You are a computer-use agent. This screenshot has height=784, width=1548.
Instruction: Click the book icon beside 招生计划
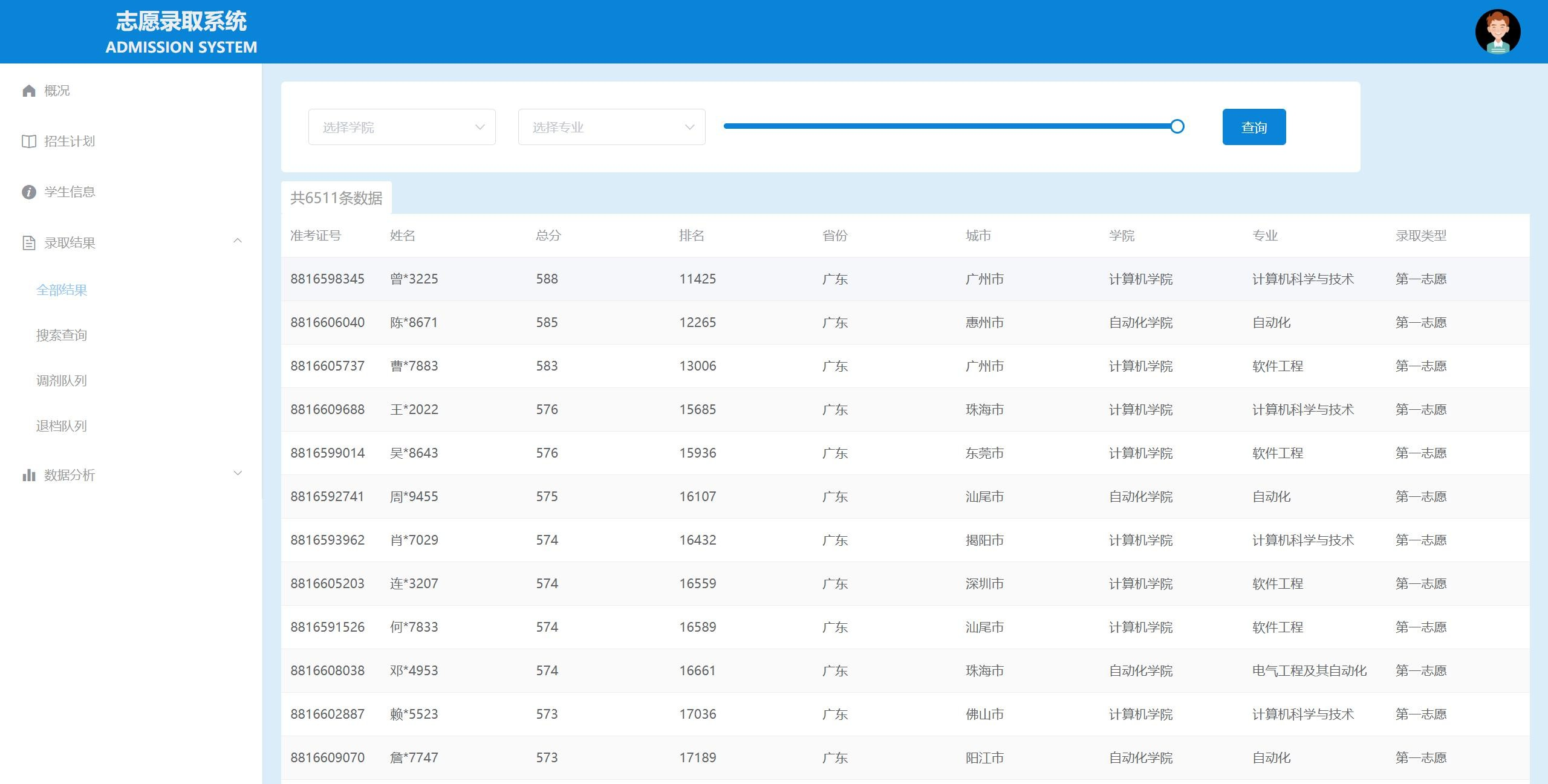point(29,141)
